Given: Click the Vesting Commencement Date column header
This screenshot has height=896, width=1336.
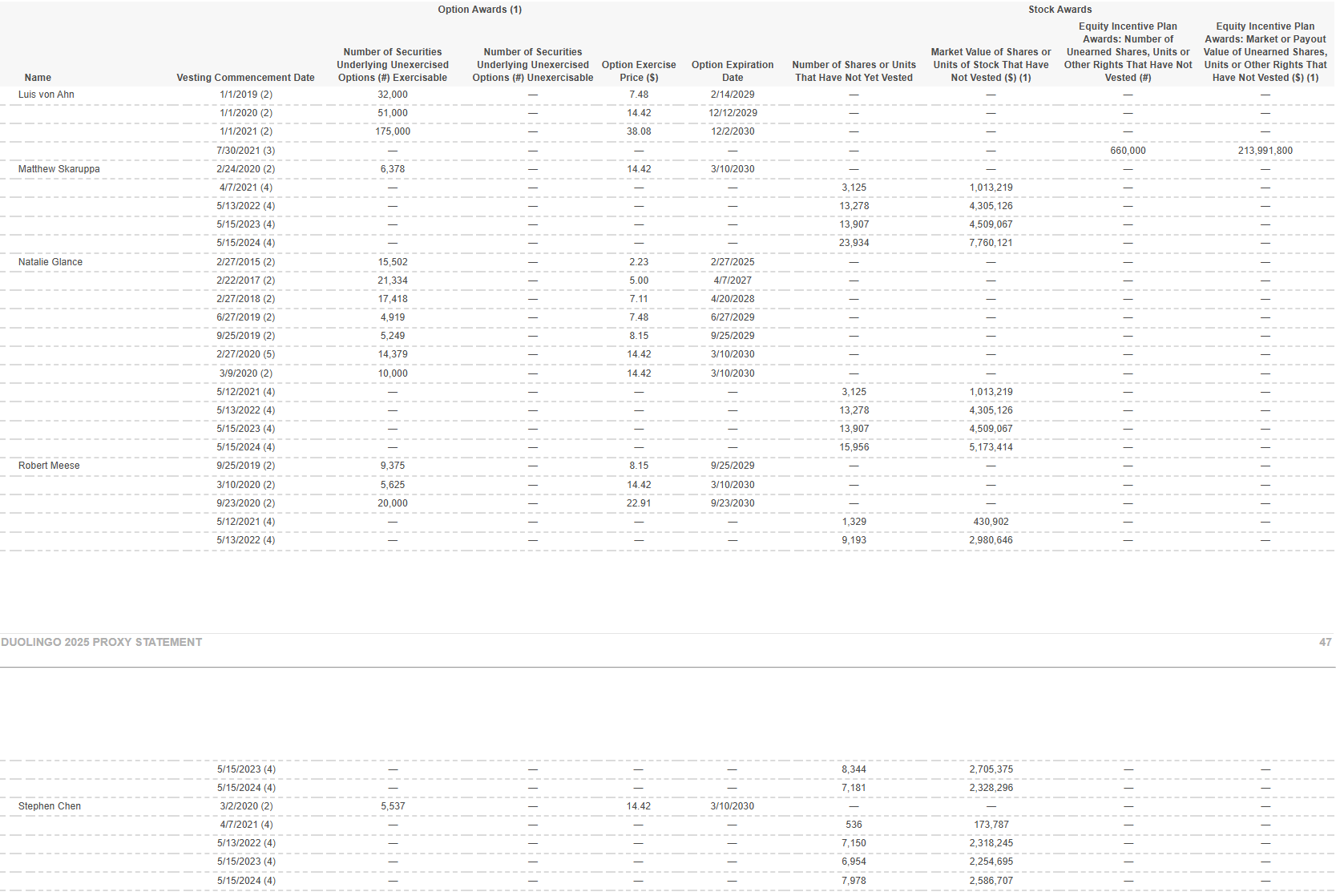Looking at the screenshot, I should [x=245, y=78].
